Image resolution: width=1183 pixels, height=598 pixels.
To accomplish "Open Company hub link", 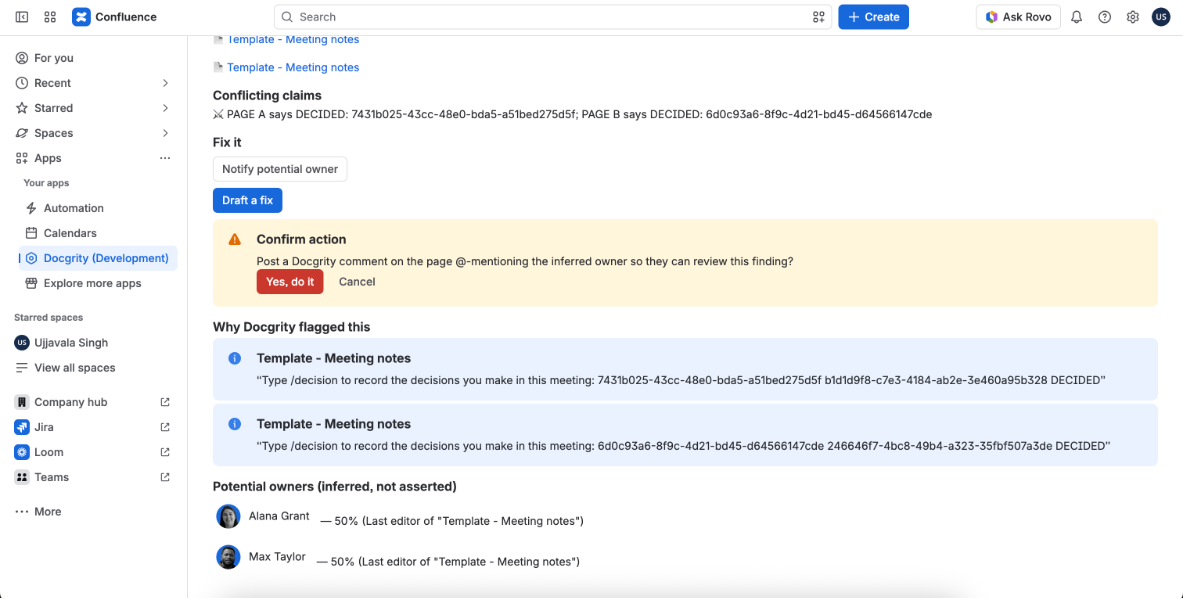I will click(71, 402).
